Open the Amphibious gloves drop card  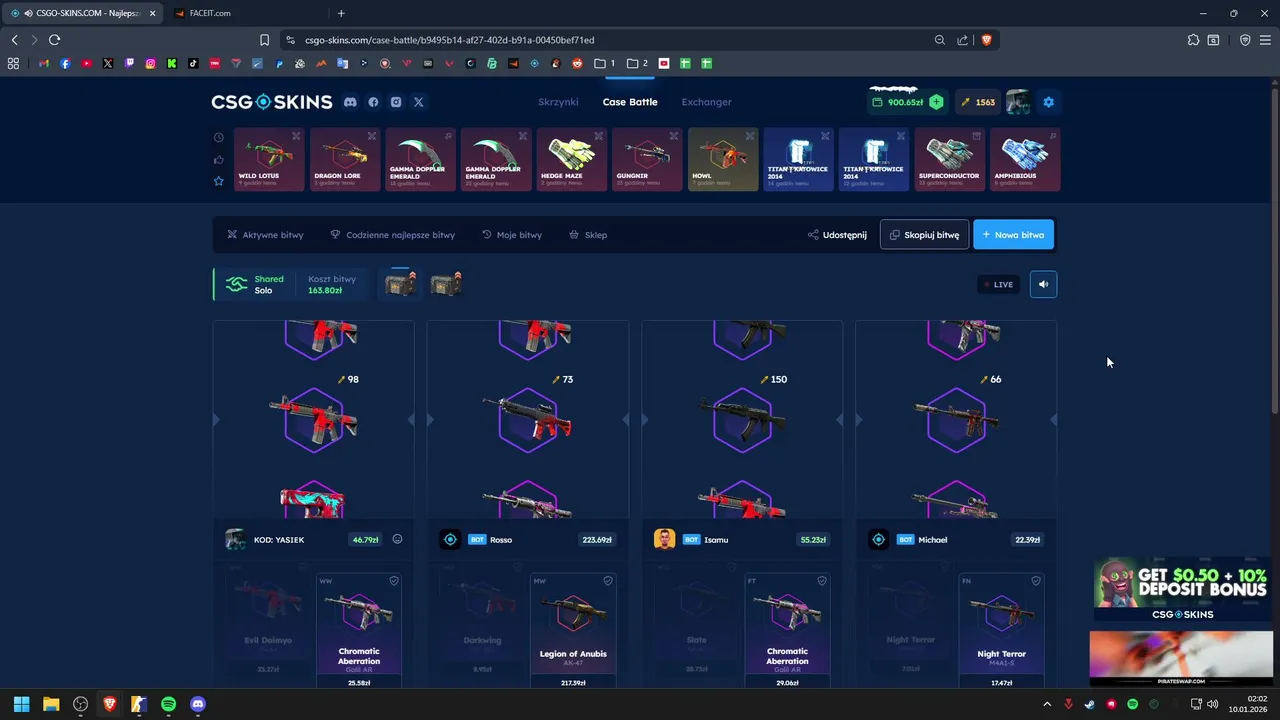[x=1025, y=159]
